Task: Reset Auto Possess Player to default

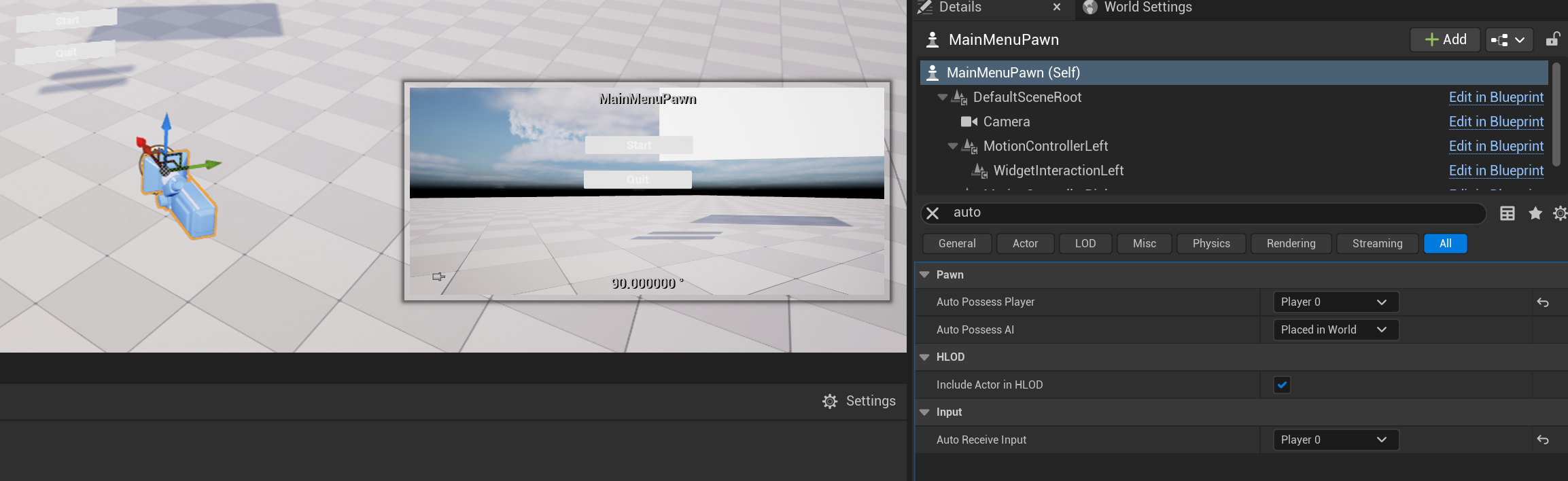Action: 1543,302
